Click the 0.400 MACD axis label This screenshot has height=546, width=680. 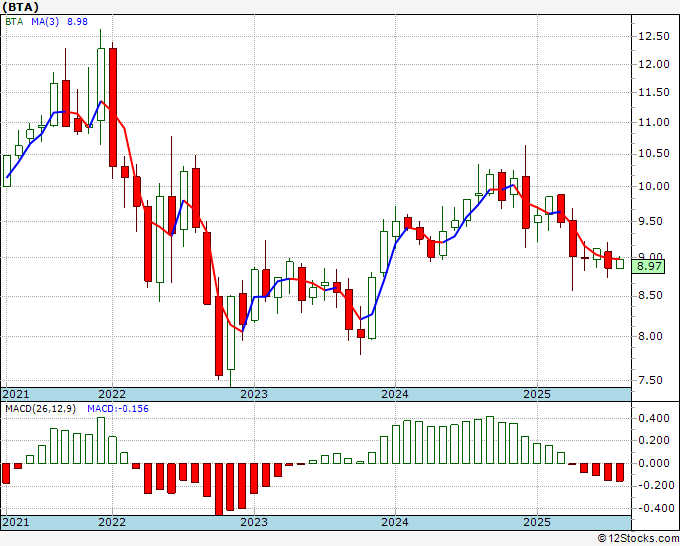654,418
